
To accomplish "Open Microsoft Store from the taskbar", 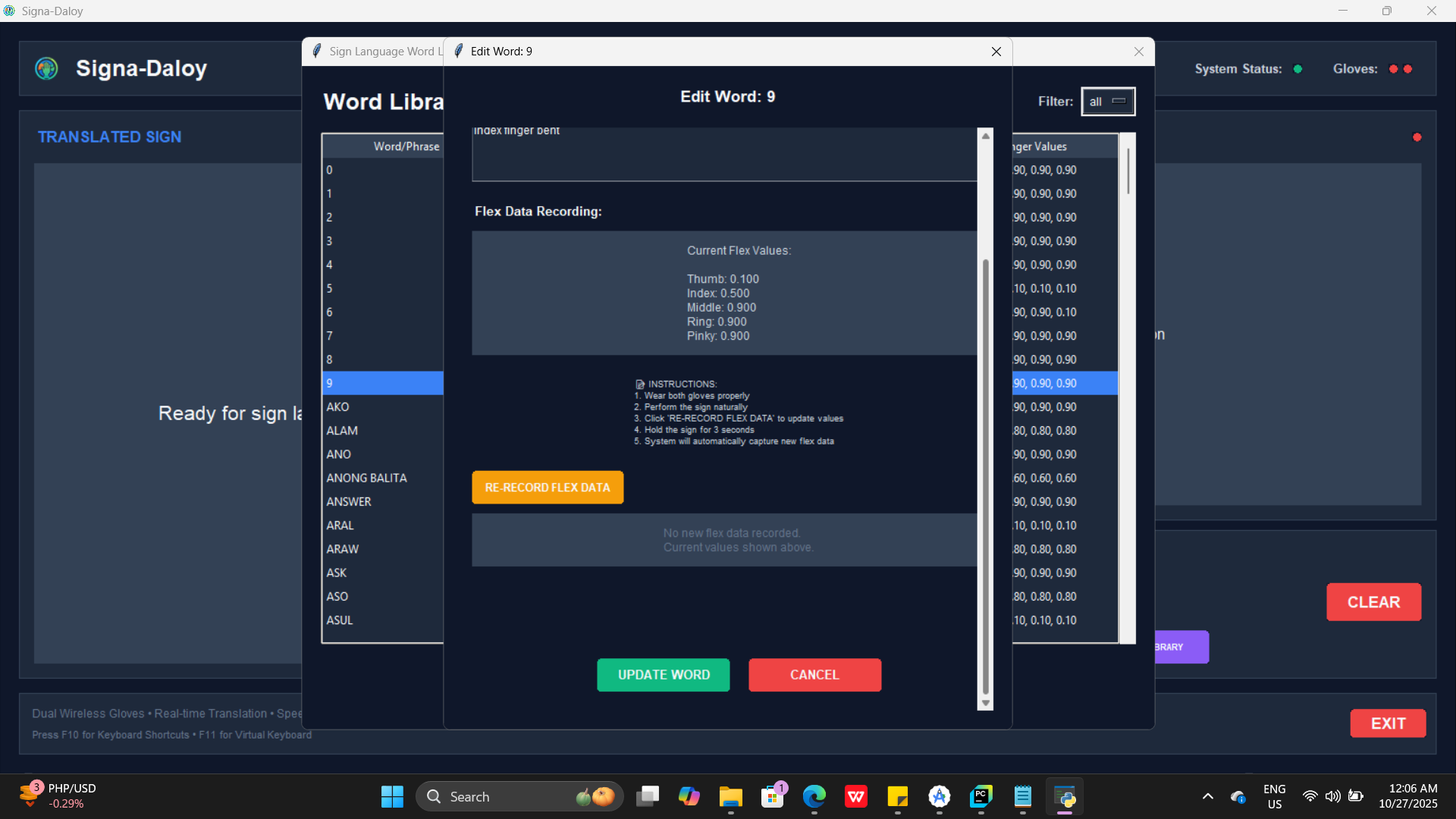I will pos(772,797).
